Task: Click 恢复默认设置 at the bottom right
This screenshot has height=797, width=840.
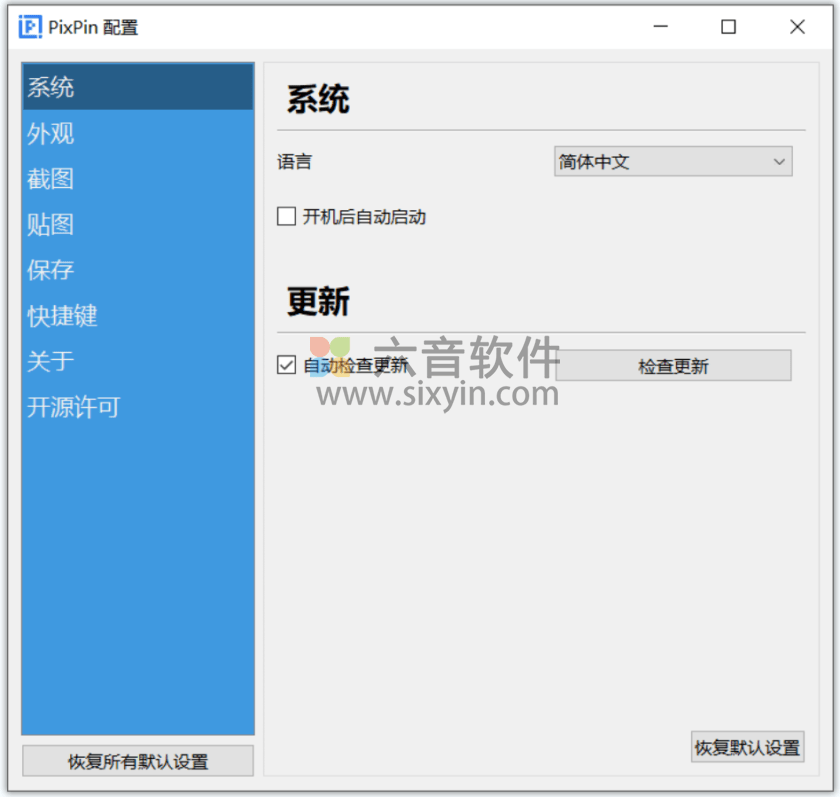Action: pyautogui.click(x=747, y=747)
